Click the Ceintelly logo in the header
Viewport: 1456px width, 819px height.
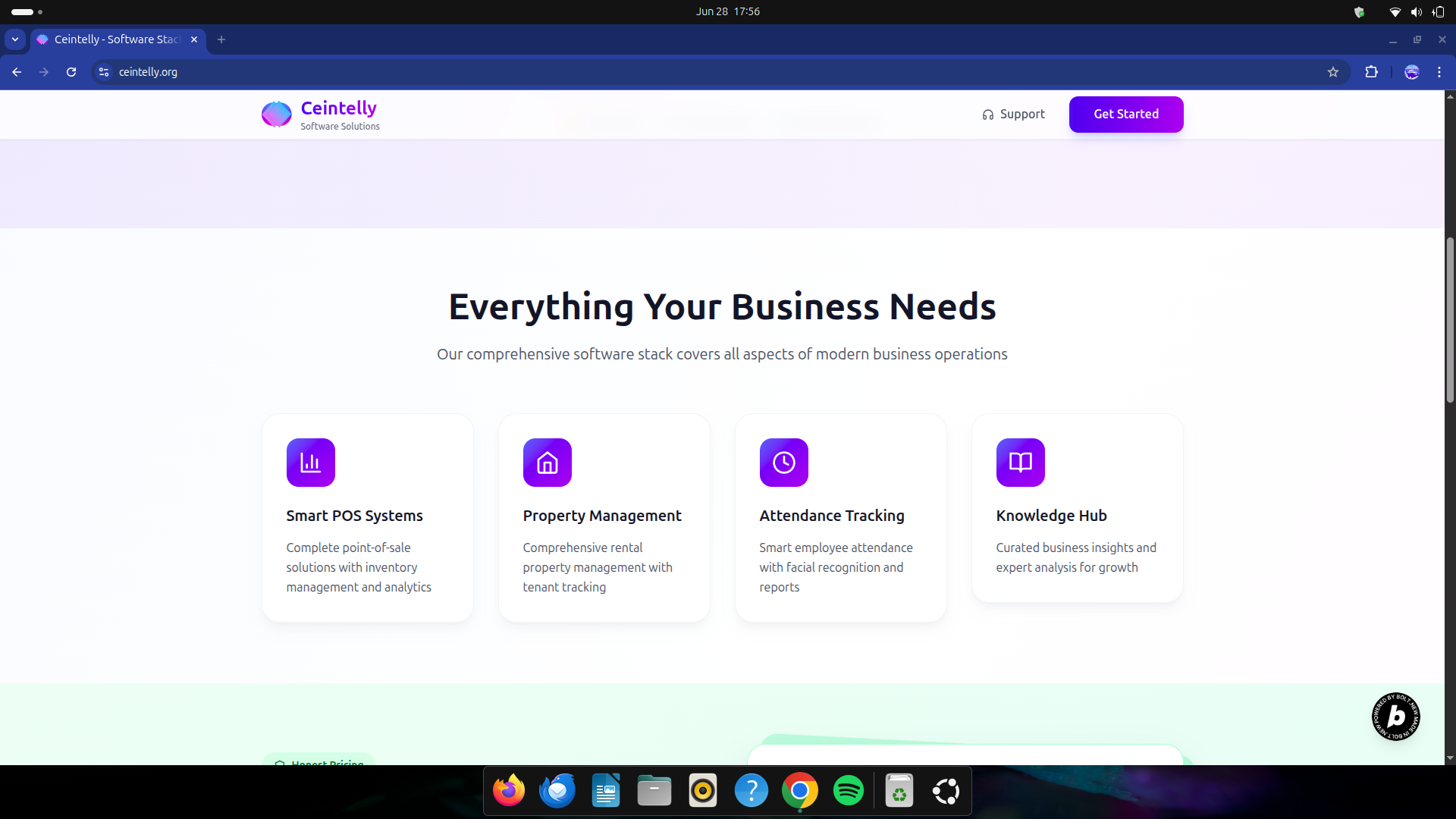click(276, 115)
